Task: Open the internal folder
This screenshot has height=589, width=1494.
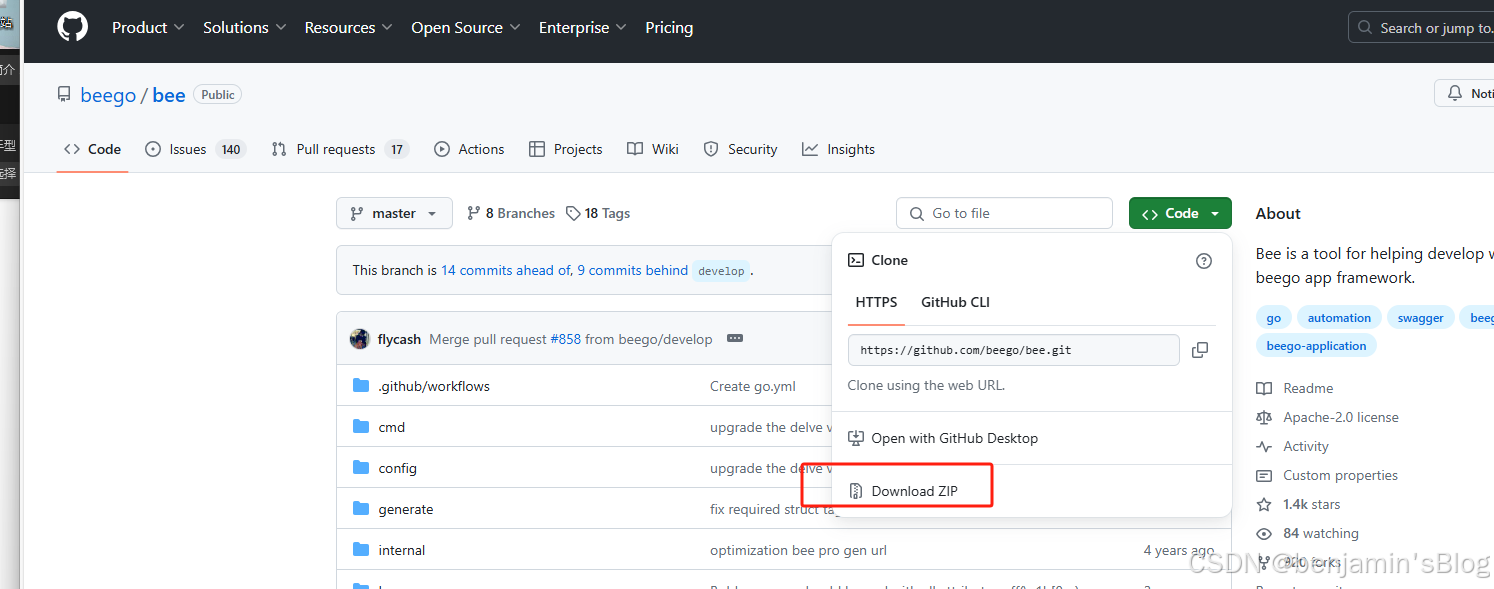Action: (x=402, y=550)
